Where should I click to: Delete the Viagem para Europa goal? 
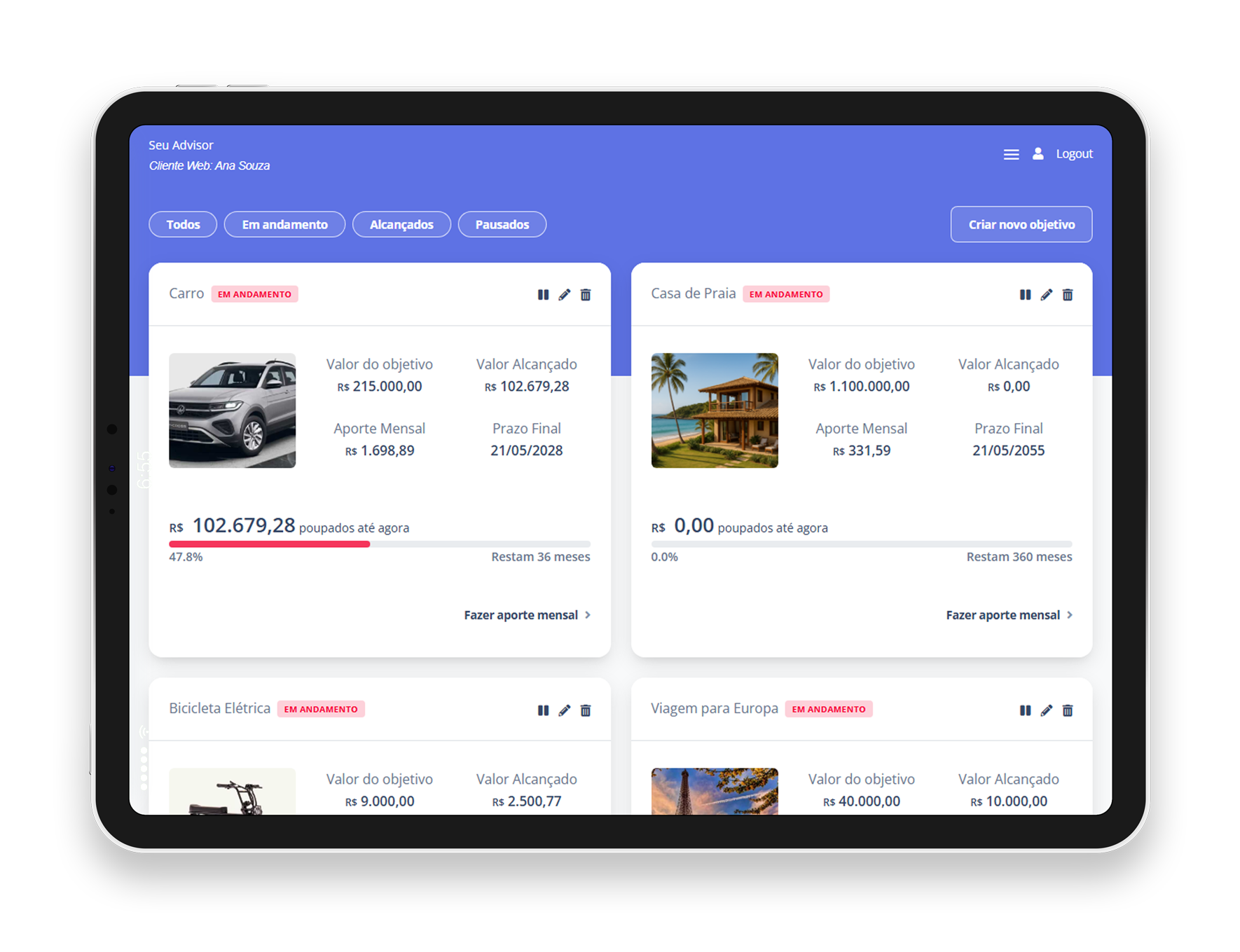pyautogui.click(x=1067, y=710)
